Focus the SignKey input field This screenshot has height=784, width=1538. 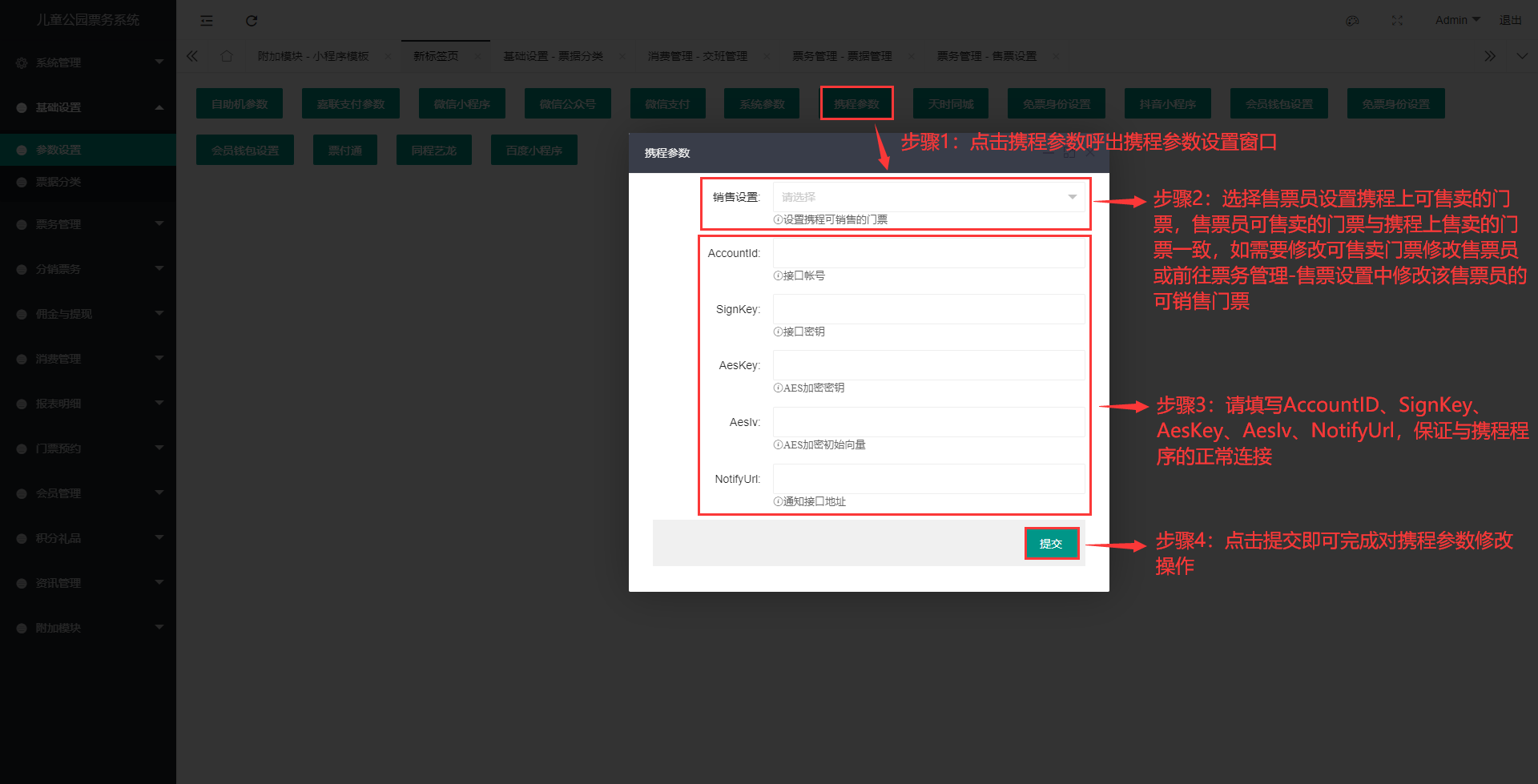(x=929, y=309)
